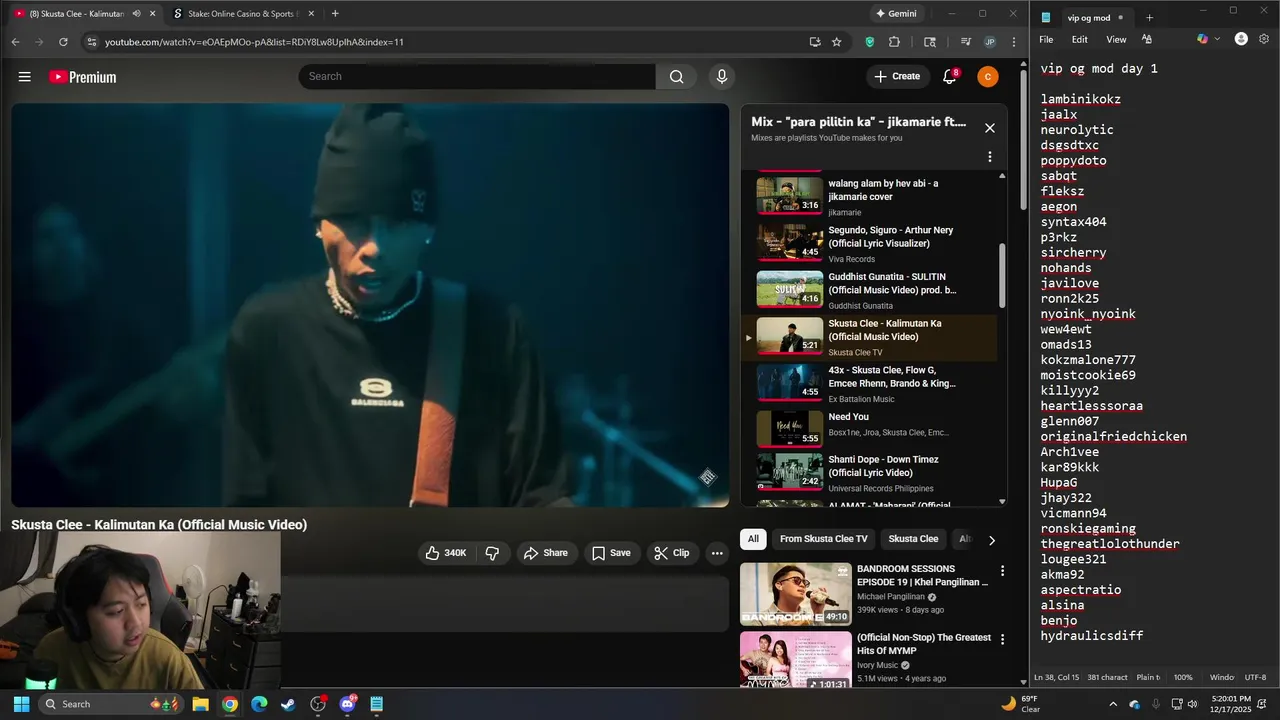This screenshot has width=1280, height=720.
Task: Open the Notepad File menu
Action: point(1046,39)
